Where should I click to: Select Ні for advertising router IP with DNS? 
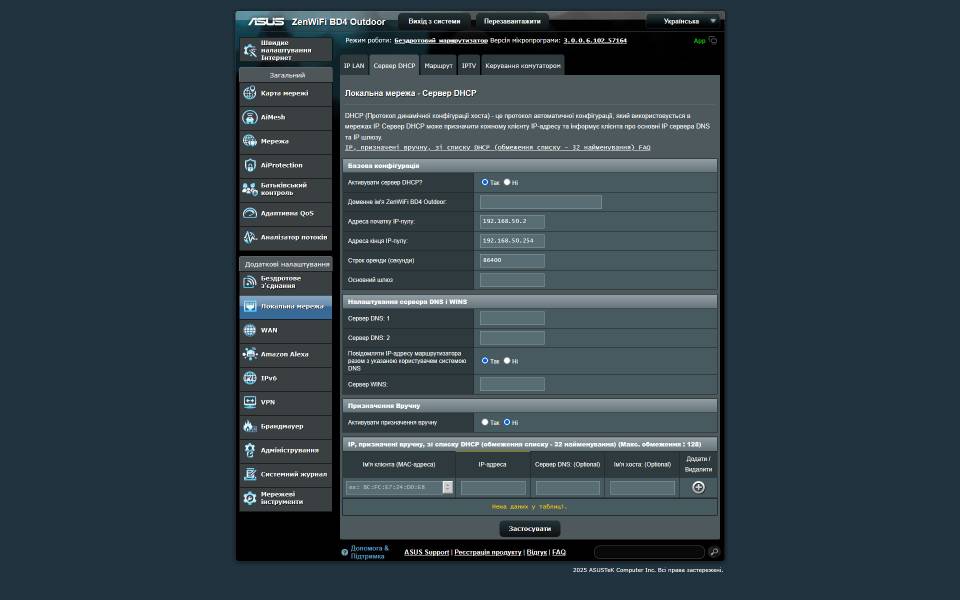click(507, 360)
